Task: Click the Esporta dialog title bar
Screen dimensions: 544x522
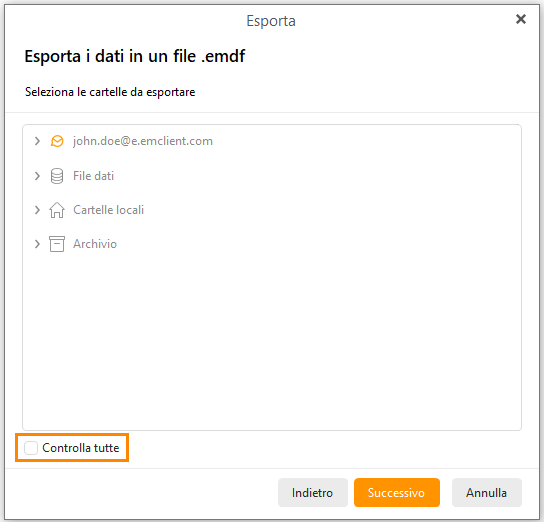Action: point(271,21)
